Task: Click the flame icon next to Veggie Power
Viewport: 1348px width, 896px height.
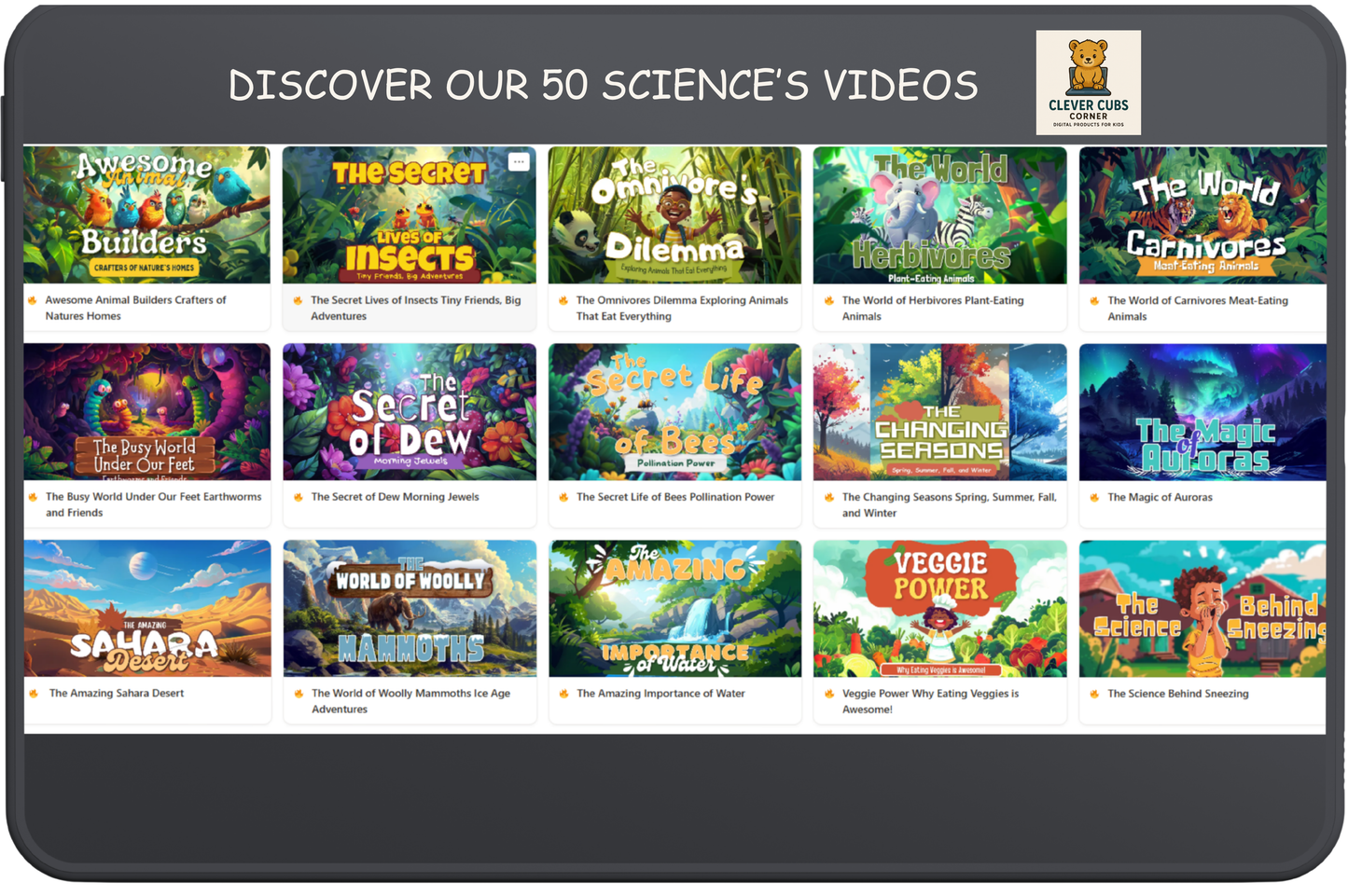Action: (x=828, y=694)
